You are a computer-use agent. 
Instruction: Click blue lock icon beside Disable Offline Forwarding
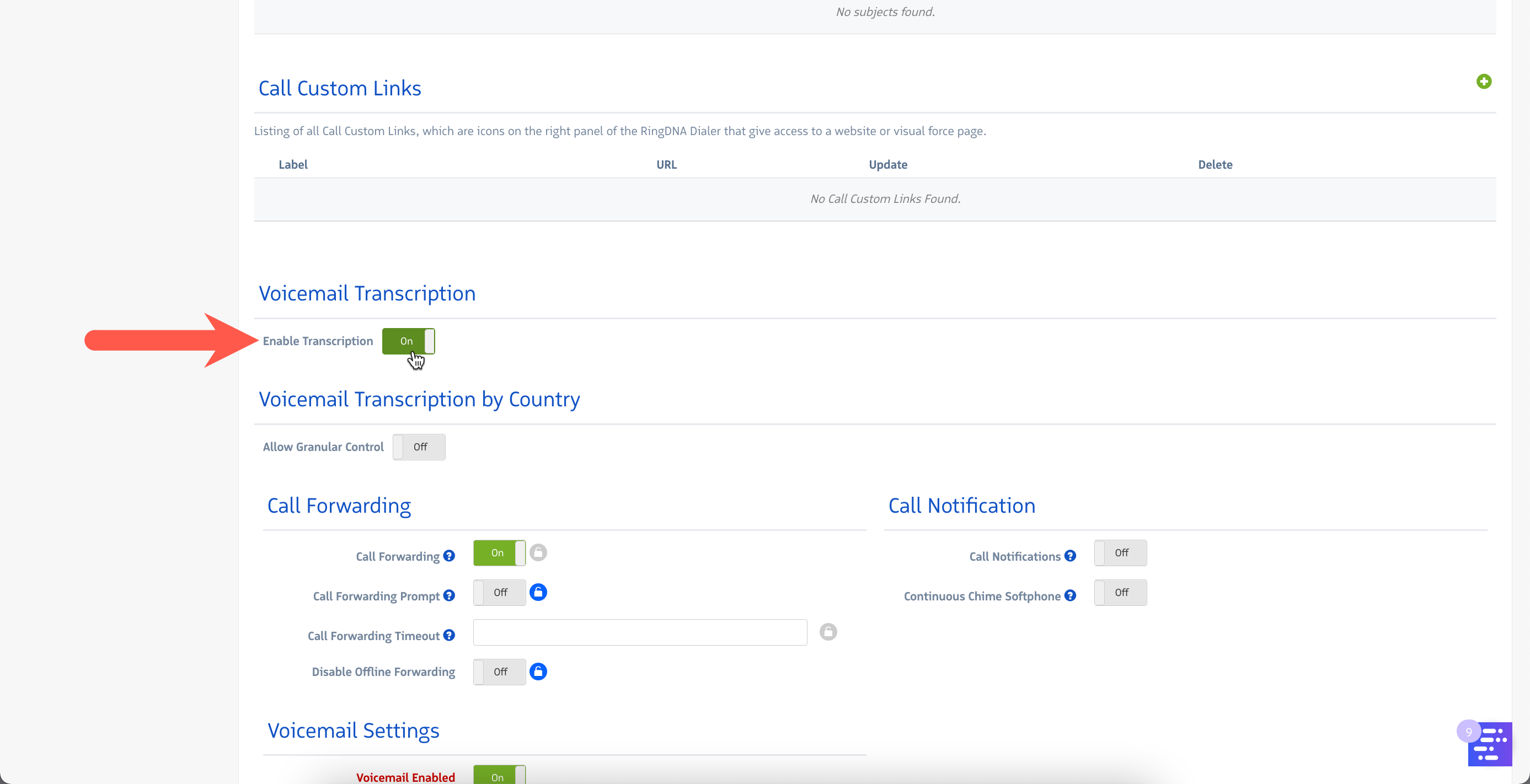tap(538, 671)
